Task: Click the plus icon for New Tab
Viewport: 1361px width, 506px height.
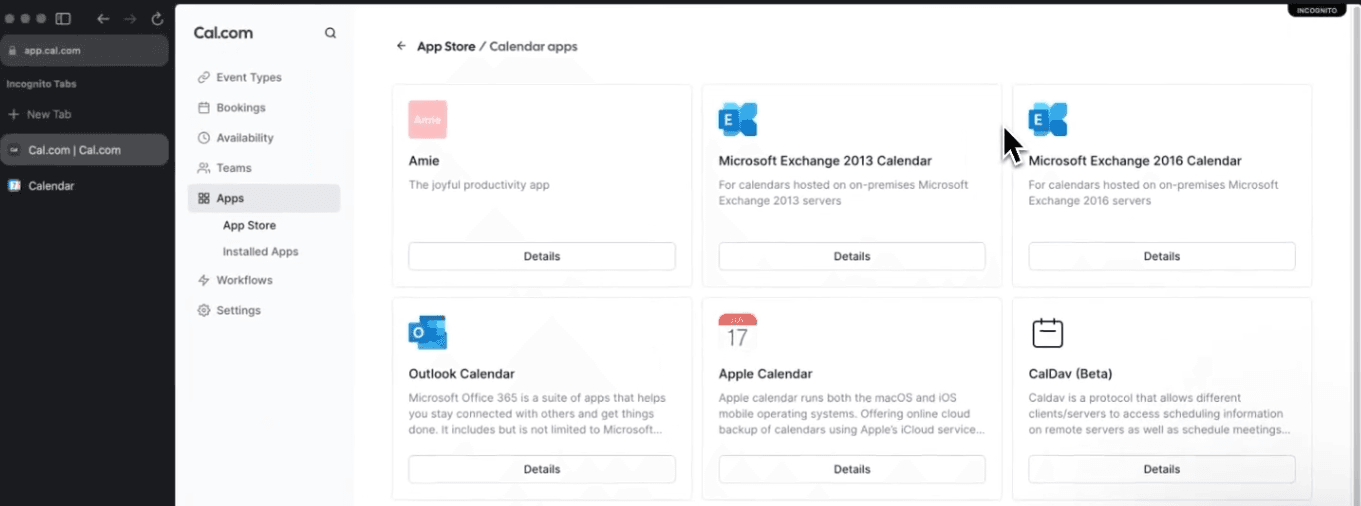Action: (x=14, y=114)
